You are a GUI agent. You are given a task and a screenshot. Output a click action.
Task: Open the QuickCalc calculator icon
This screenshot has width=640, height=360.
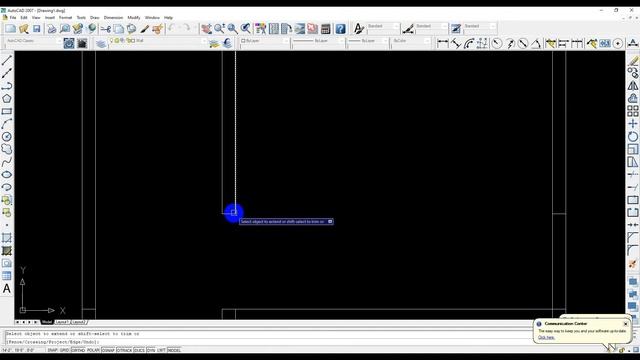coord(326,29)
